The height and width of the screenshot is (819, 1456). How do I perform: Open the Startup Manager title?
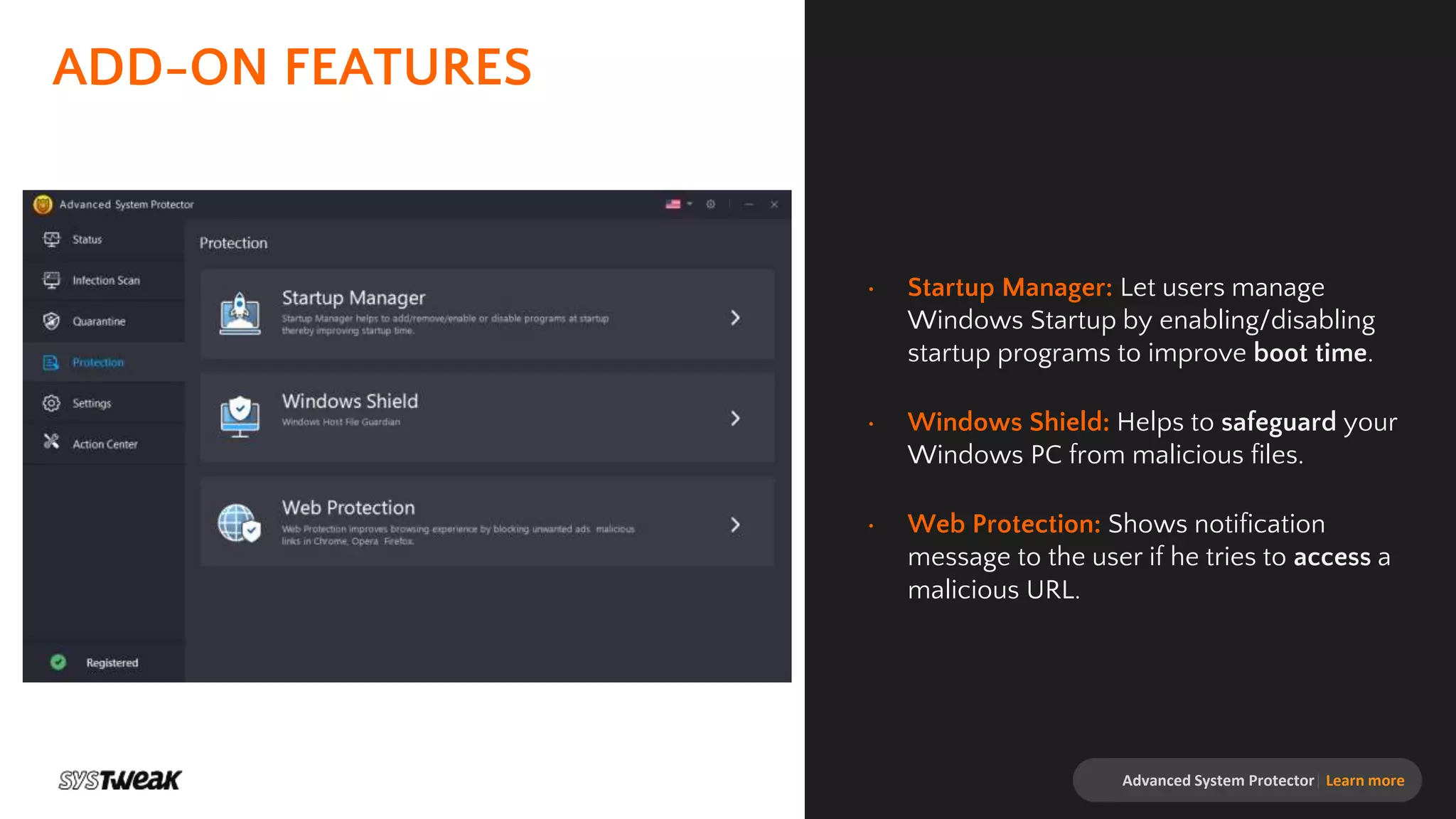click(x=353, y=298)
